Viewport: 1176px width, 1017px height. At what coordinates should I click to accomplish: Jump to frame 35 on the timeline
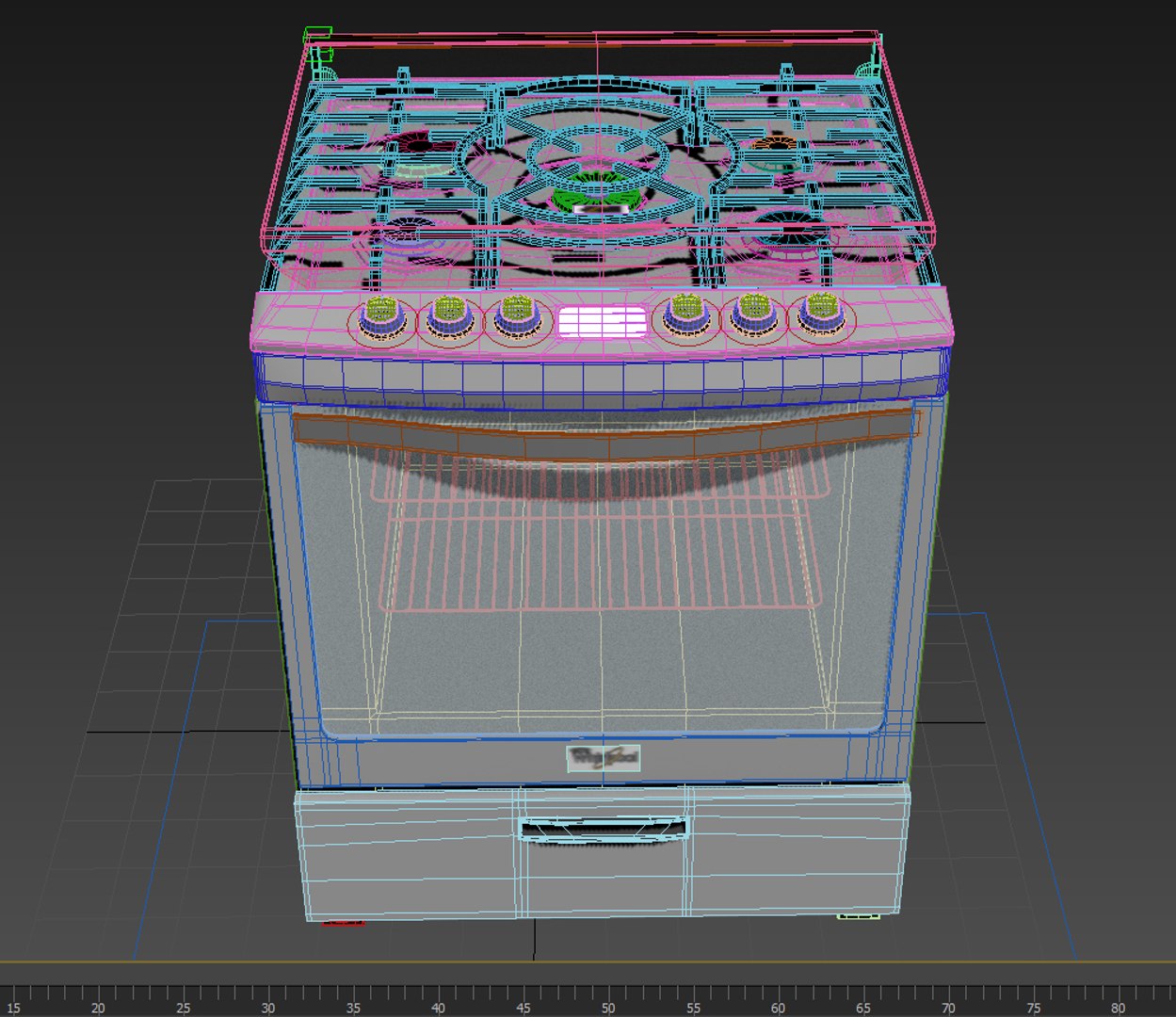353,1008
